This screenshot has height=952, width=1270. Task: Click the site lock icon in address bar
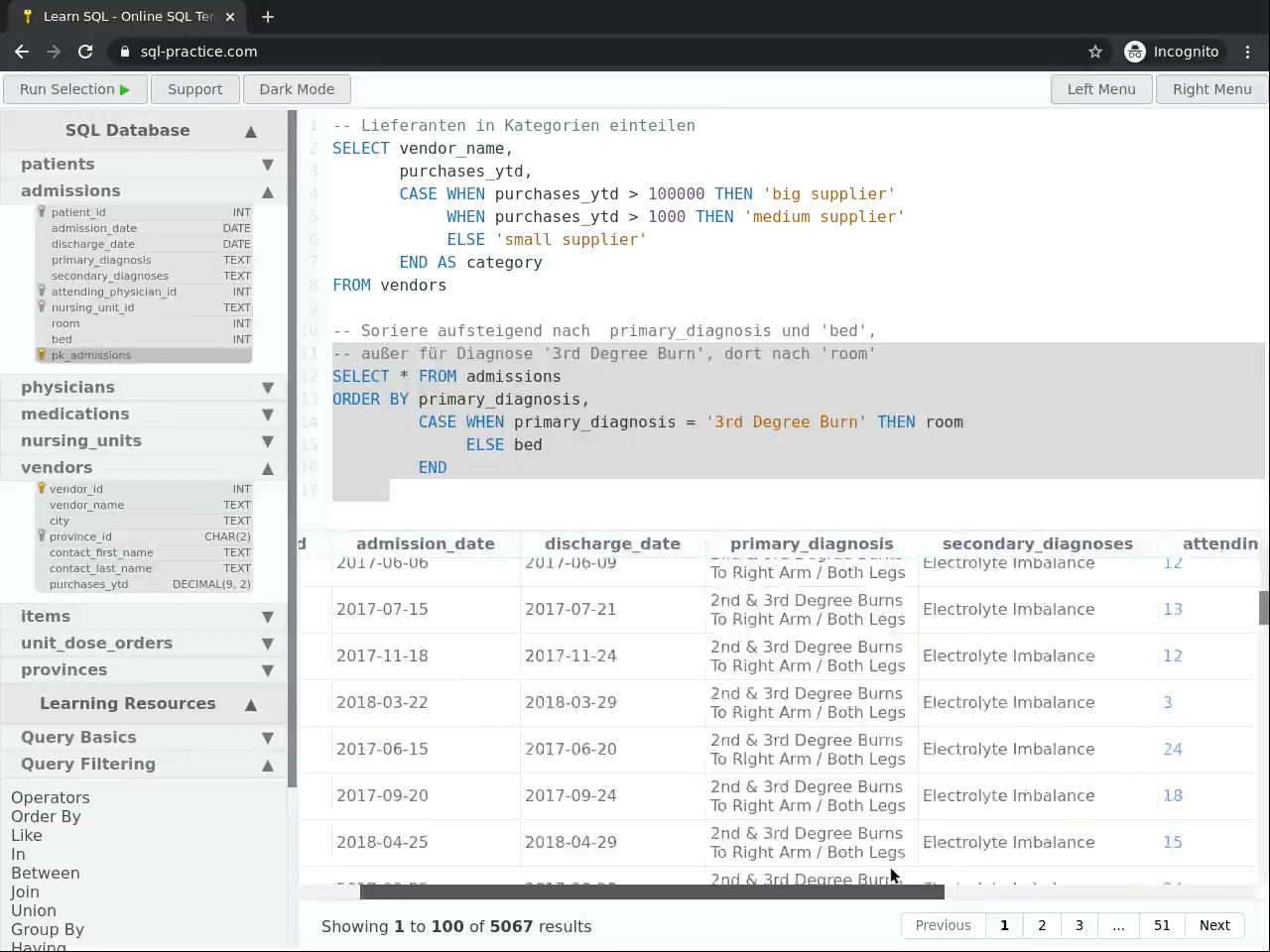tap(125, 52)
